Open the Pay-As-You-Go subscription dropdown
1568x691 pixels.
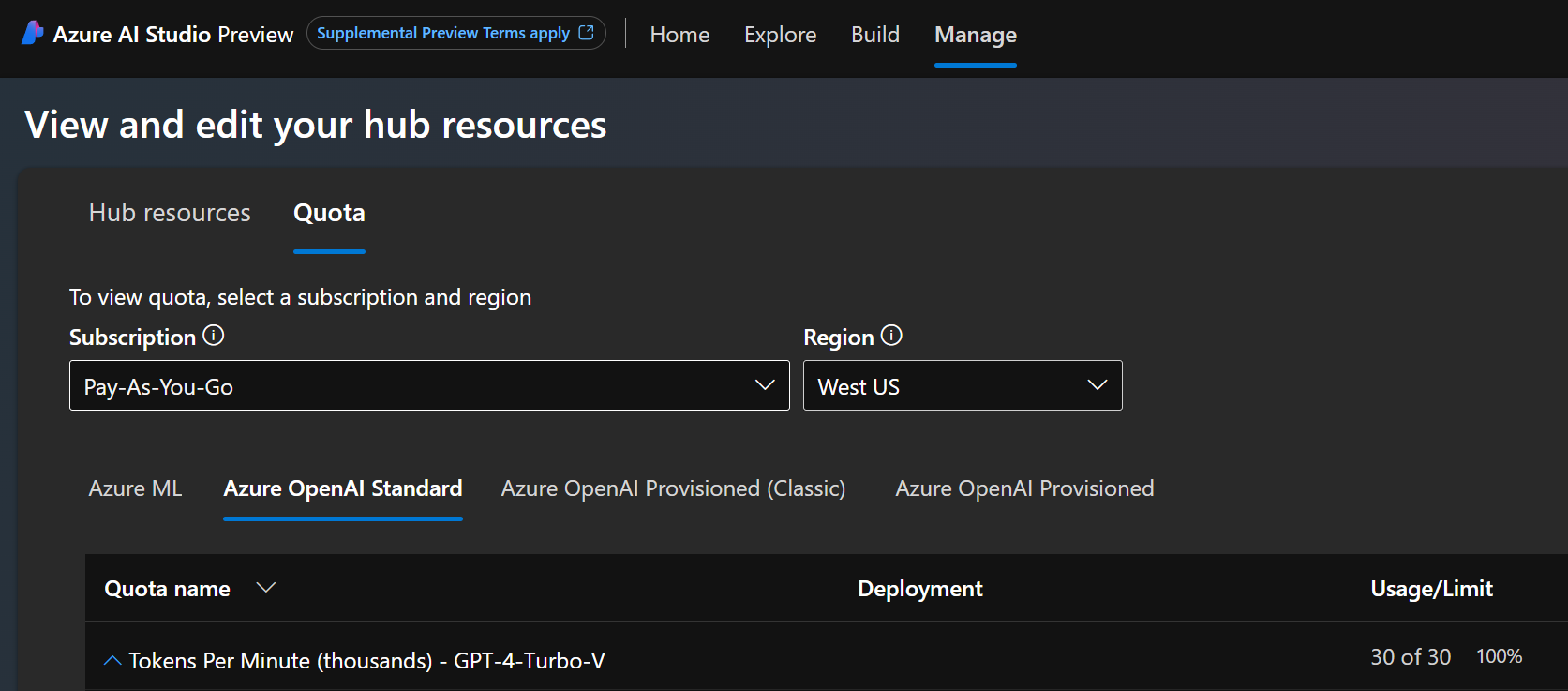[x=429, y=385]
